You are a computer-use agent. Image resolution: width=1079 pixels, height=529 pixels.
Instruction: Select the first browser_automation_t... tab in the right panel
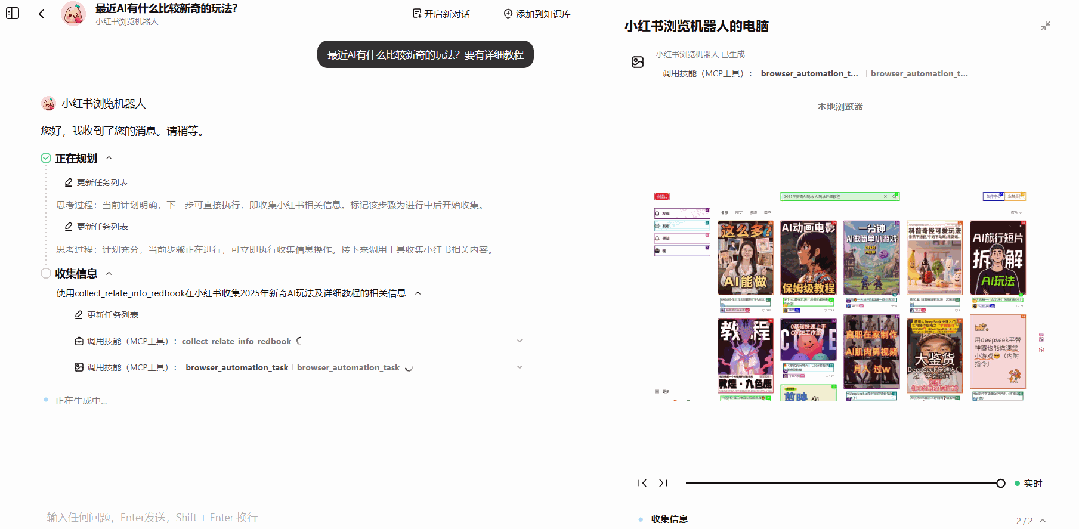pyautogui.click(x=810, y=73)
